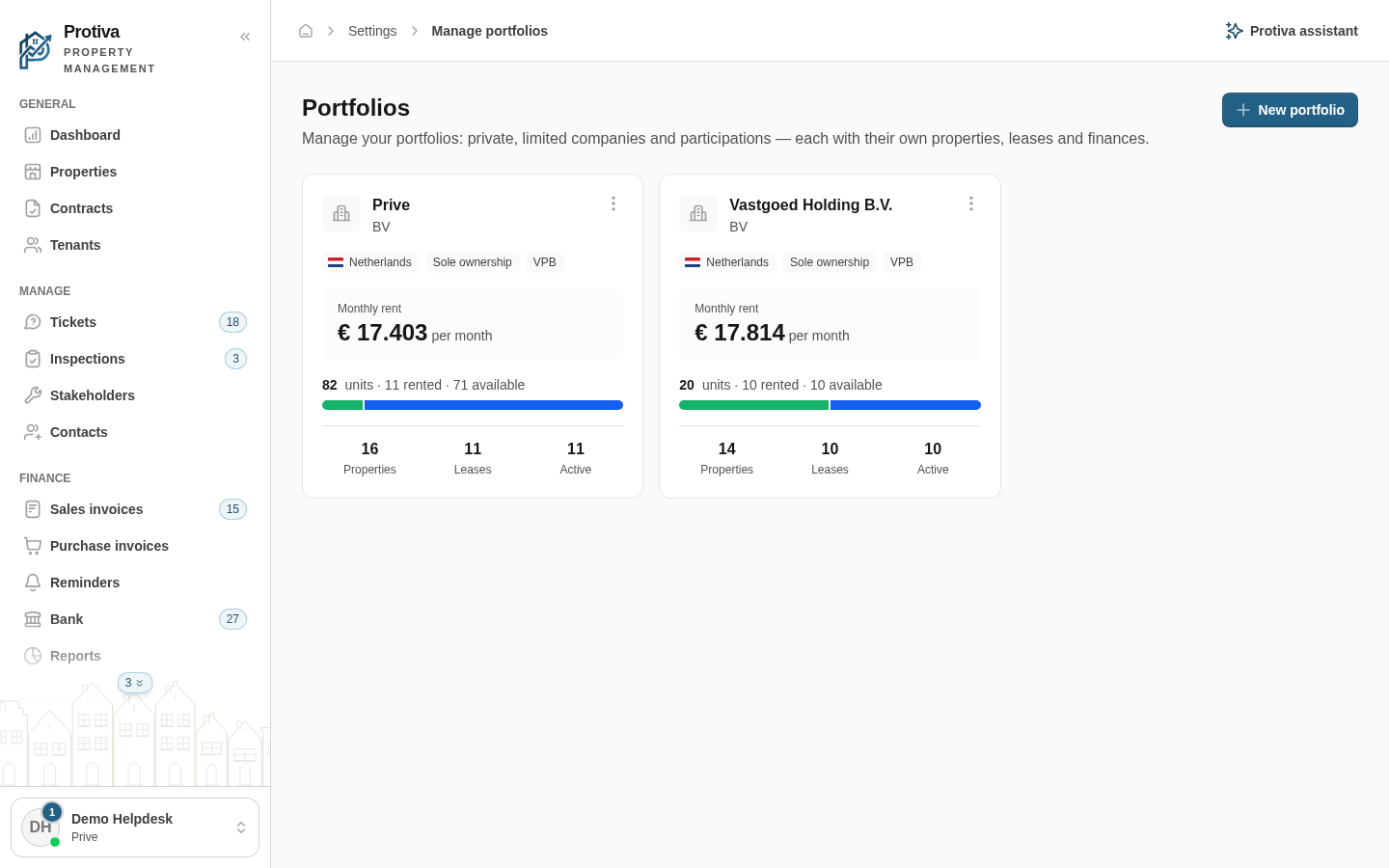Click the Settings breadcrumb link
The image size is (1389, 868).
[372, 31]
